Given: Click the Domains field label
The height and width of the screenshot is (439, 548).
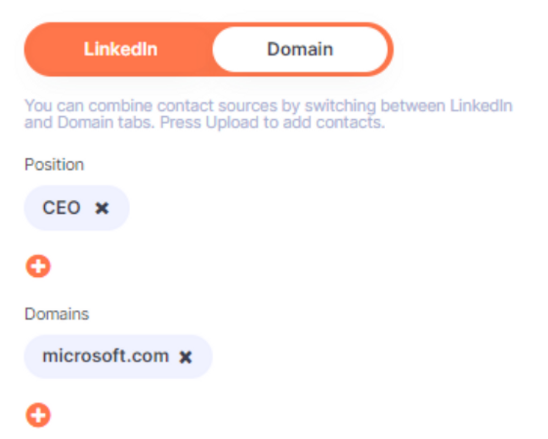Looking at the screenshot, I should point(57,314).
